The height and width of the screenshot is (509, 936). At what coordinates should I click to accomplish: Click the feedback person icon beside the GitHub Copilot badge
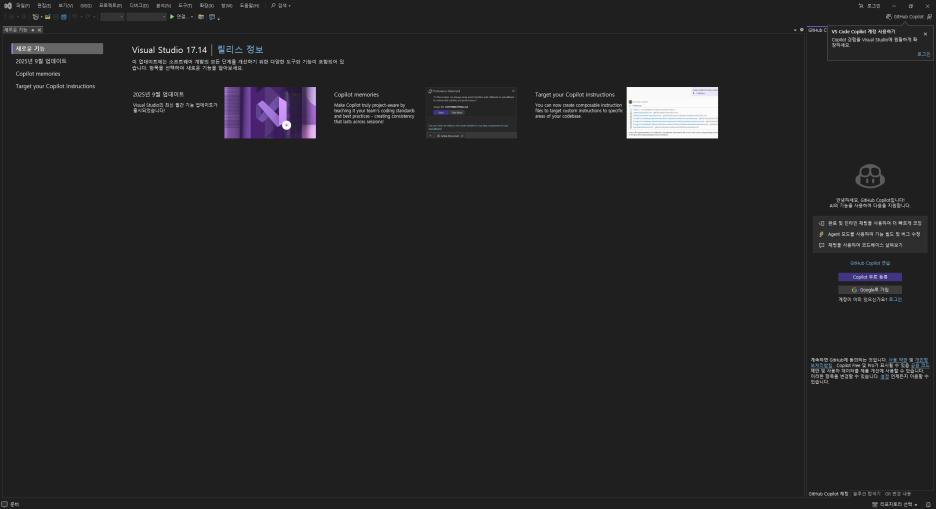coord(929,17)
